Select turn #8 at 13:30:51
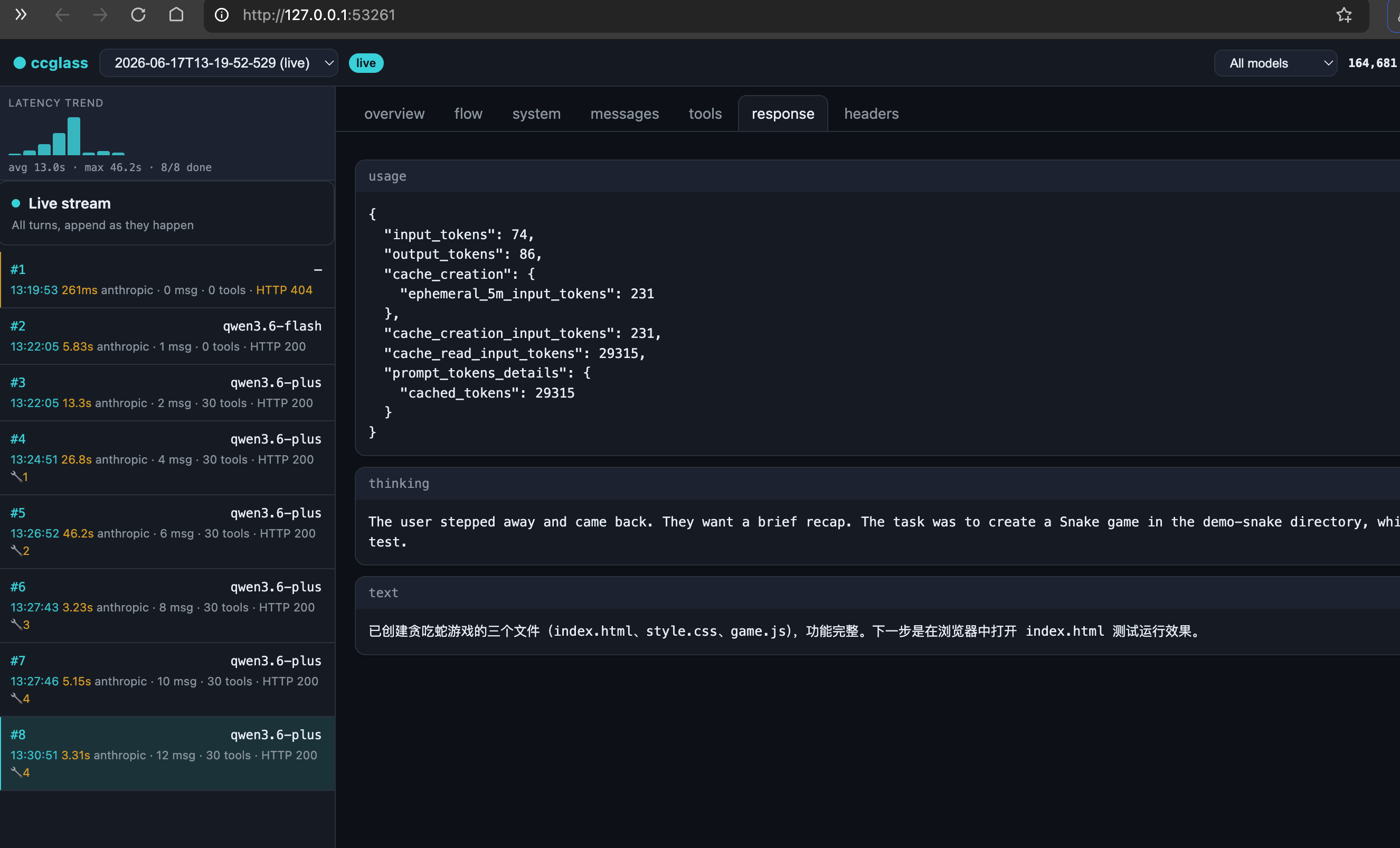1400x848 pixels. point(167,753)
